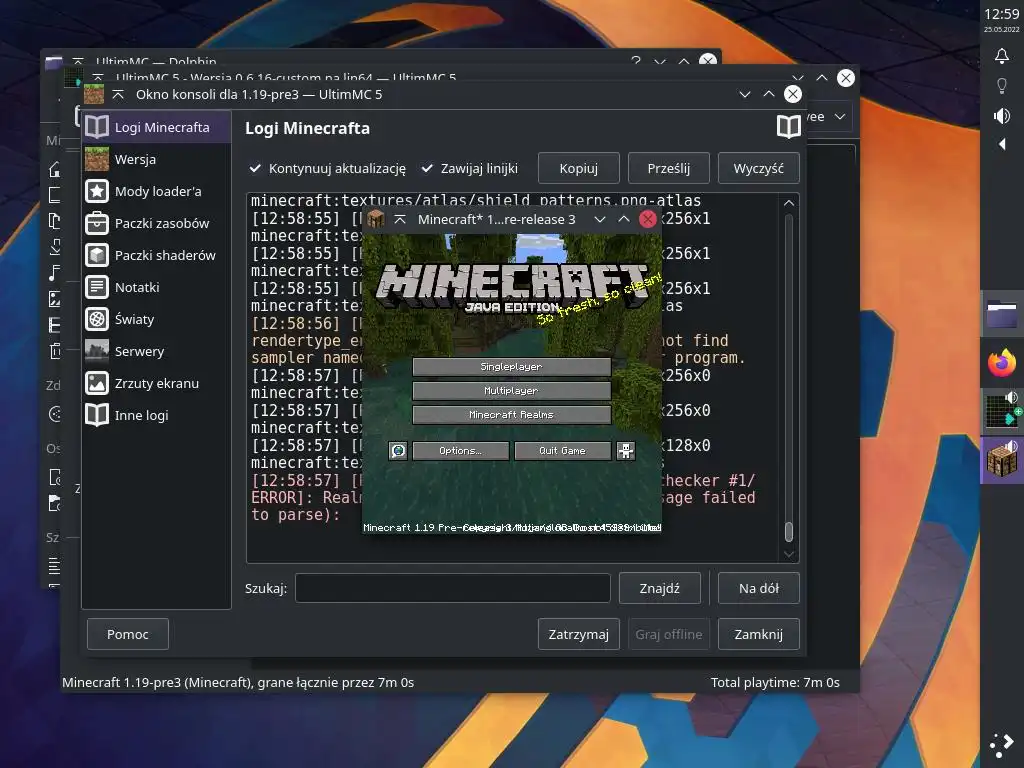Click log scrollbar down arrow
The height and width of the screenshot is (768, 1024).
point(789,554)
